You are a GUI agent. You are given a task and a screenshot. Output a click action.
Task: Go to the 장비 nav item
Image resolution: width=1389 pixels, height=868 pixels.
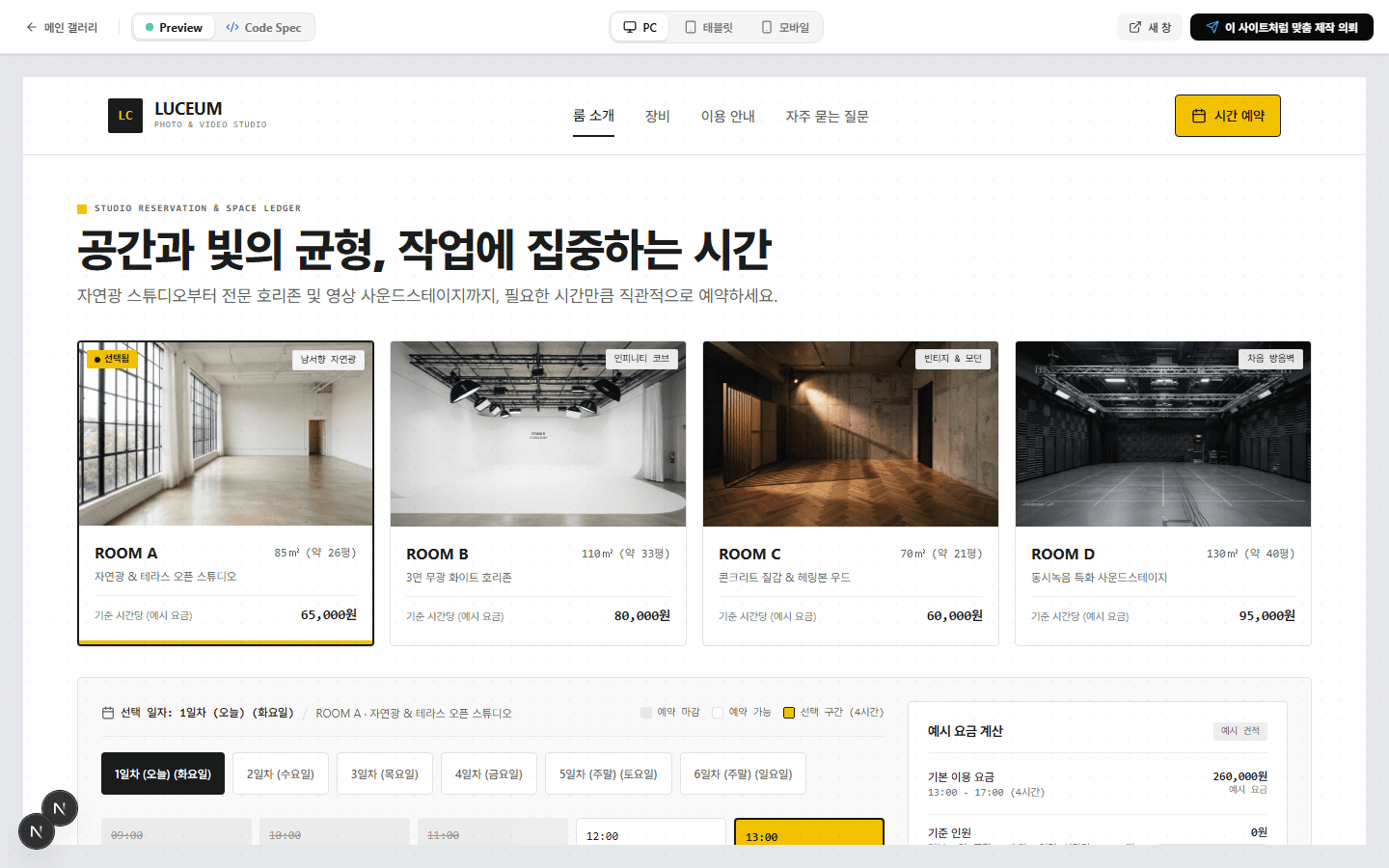coord(658,116)
